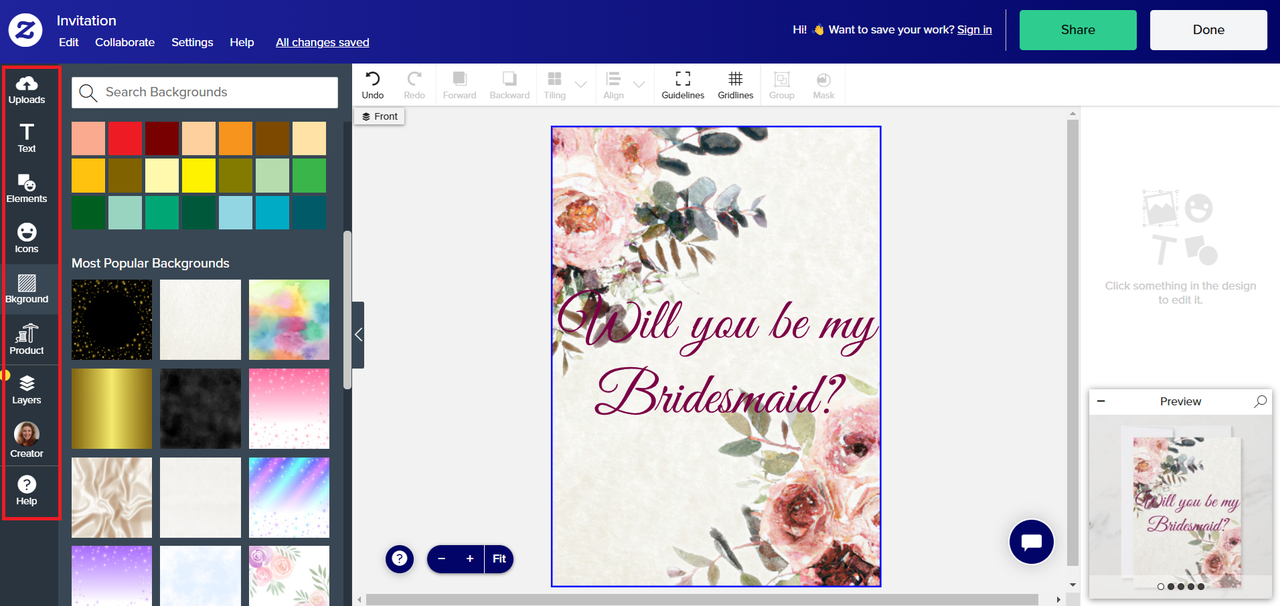This screenshot has height=606, width=1280.
Task: Open the chat support bubble
Action: pos(1031,542)
